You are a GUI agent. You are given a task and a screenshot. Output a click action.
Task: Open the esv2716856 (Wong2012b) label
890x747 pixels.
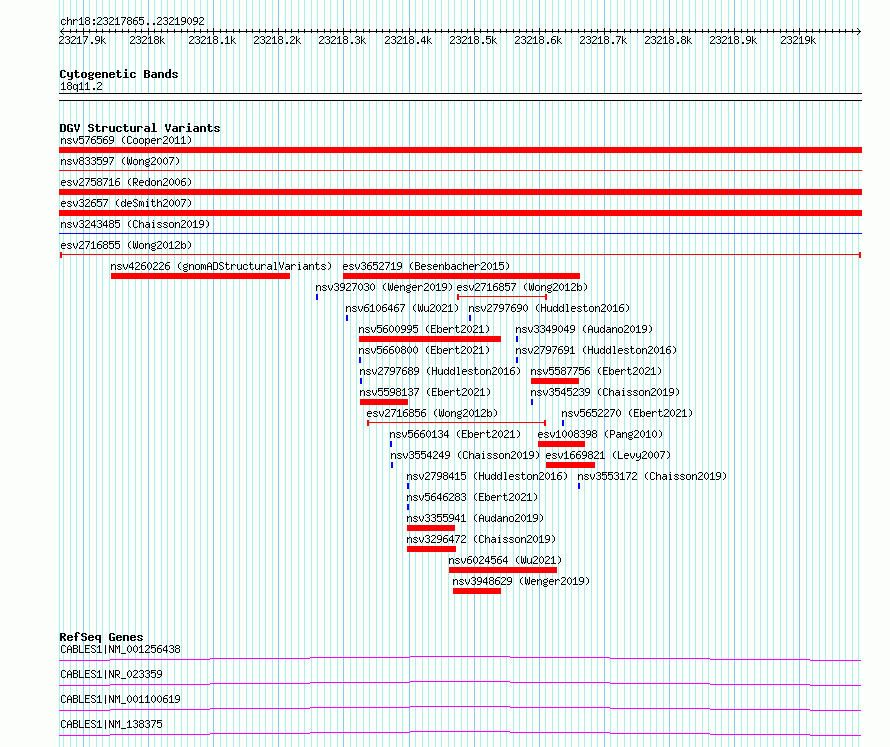(x=432, y=413)
